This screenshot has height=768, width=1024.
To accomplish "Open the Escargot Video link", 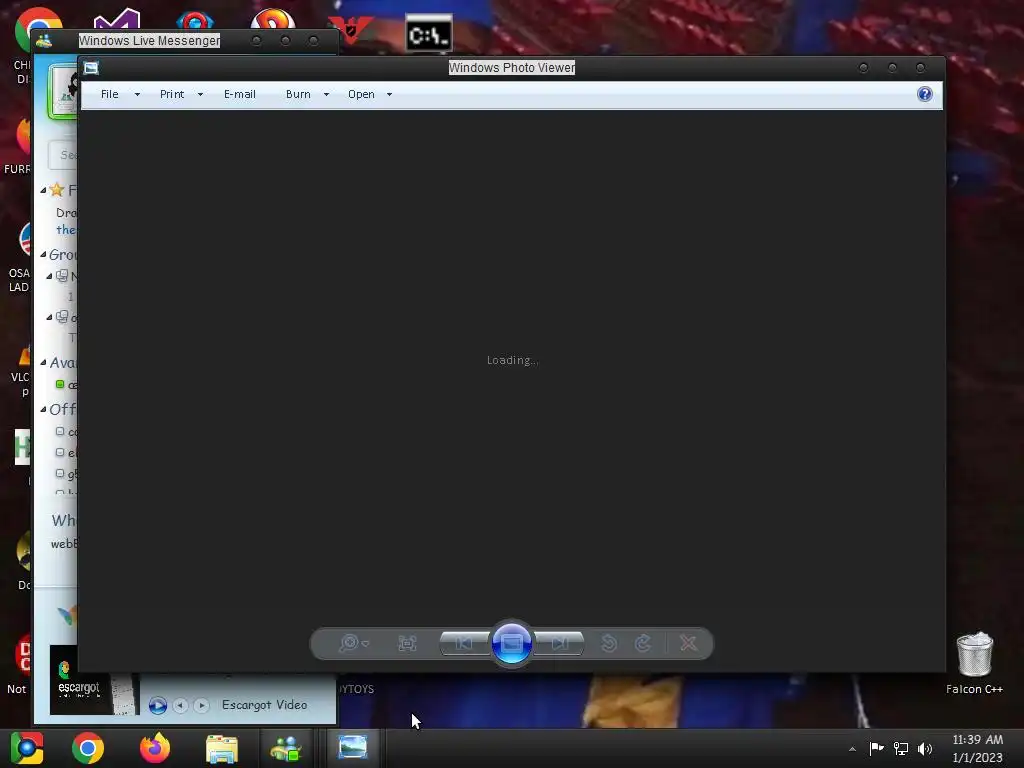I will tap(264, 705).
